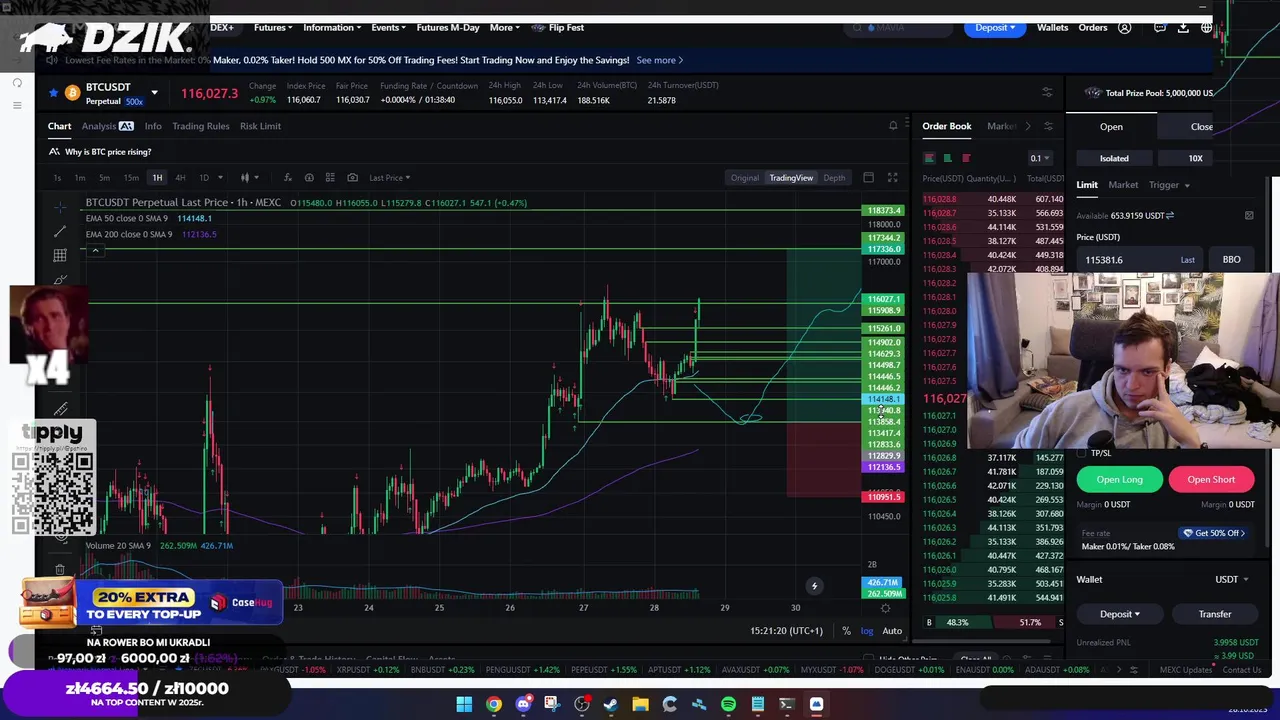Click the chart window layout icon
1280x720 pixels.
(x=868, y=178)
